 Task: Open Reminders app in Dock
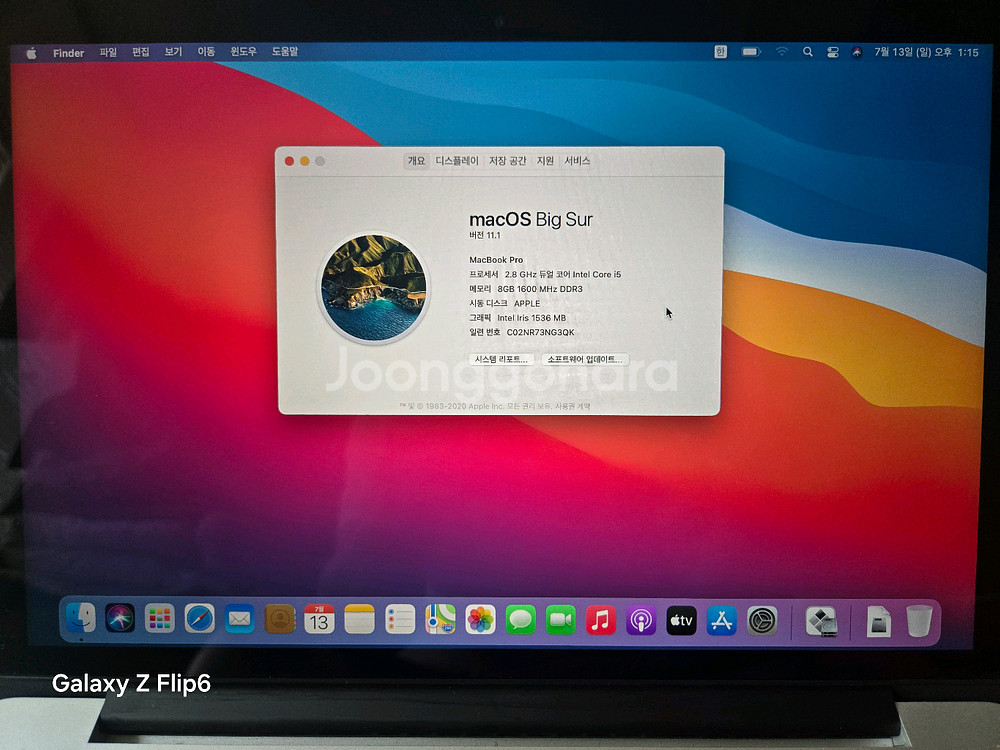(400, 619)
